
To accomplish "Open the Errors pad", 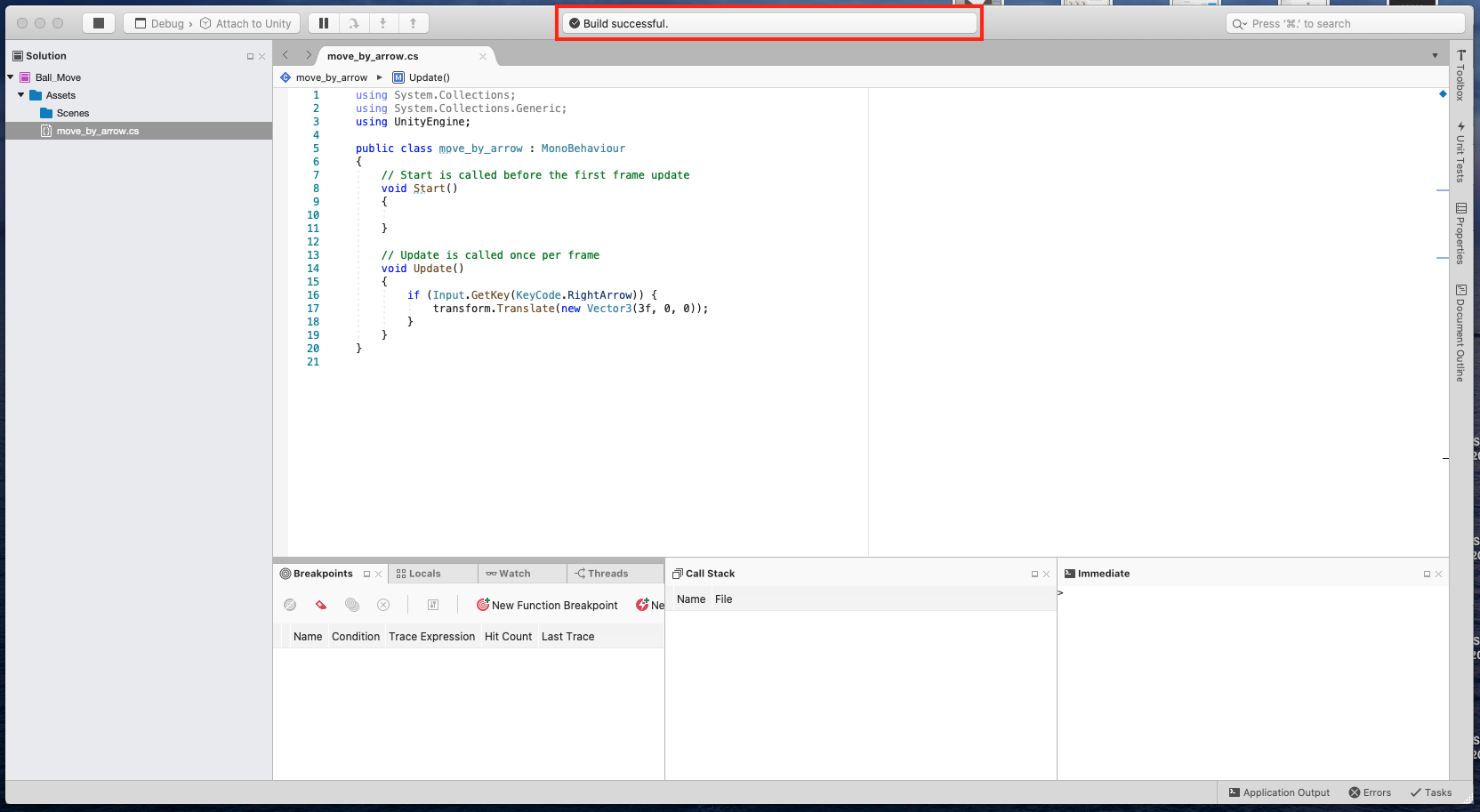I will pos(1370,792).
